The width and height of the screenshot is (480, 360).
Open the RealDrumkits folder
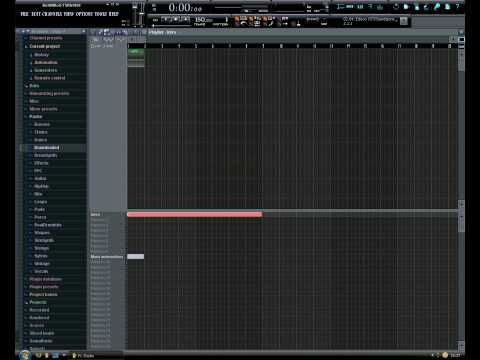48,225
